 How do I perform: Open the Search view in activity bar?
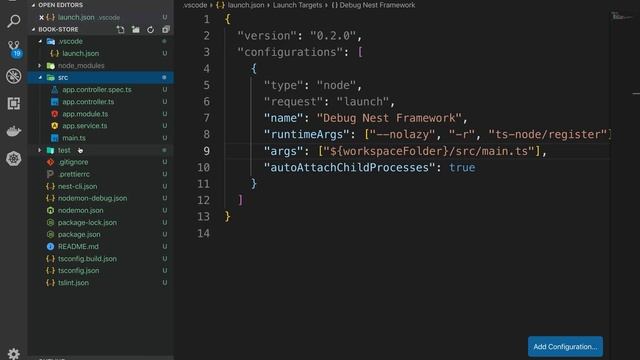[x=13, y=21]
